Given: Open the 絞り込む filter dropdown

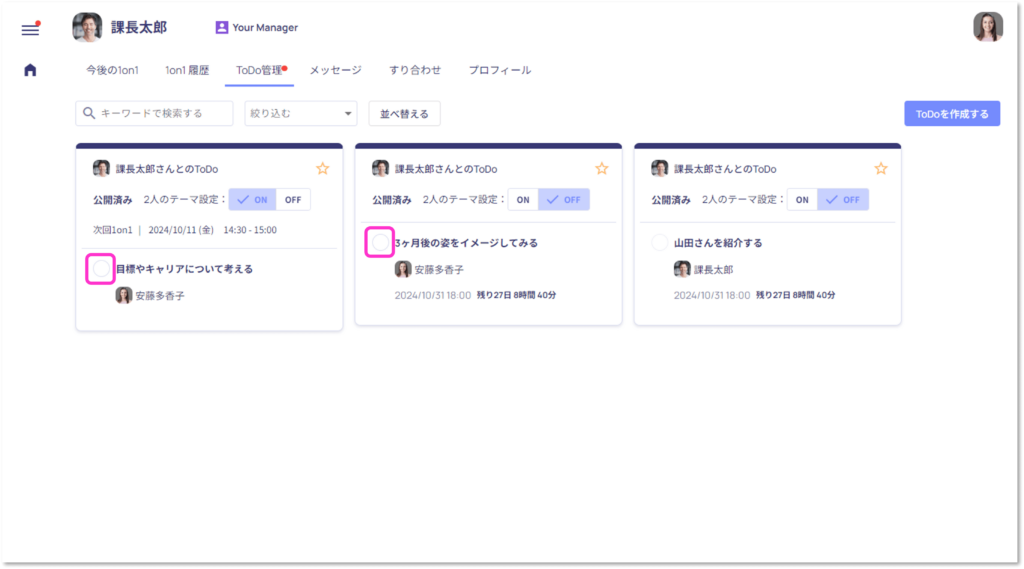Looking at the screenshot, I should [x=300, y=114].
